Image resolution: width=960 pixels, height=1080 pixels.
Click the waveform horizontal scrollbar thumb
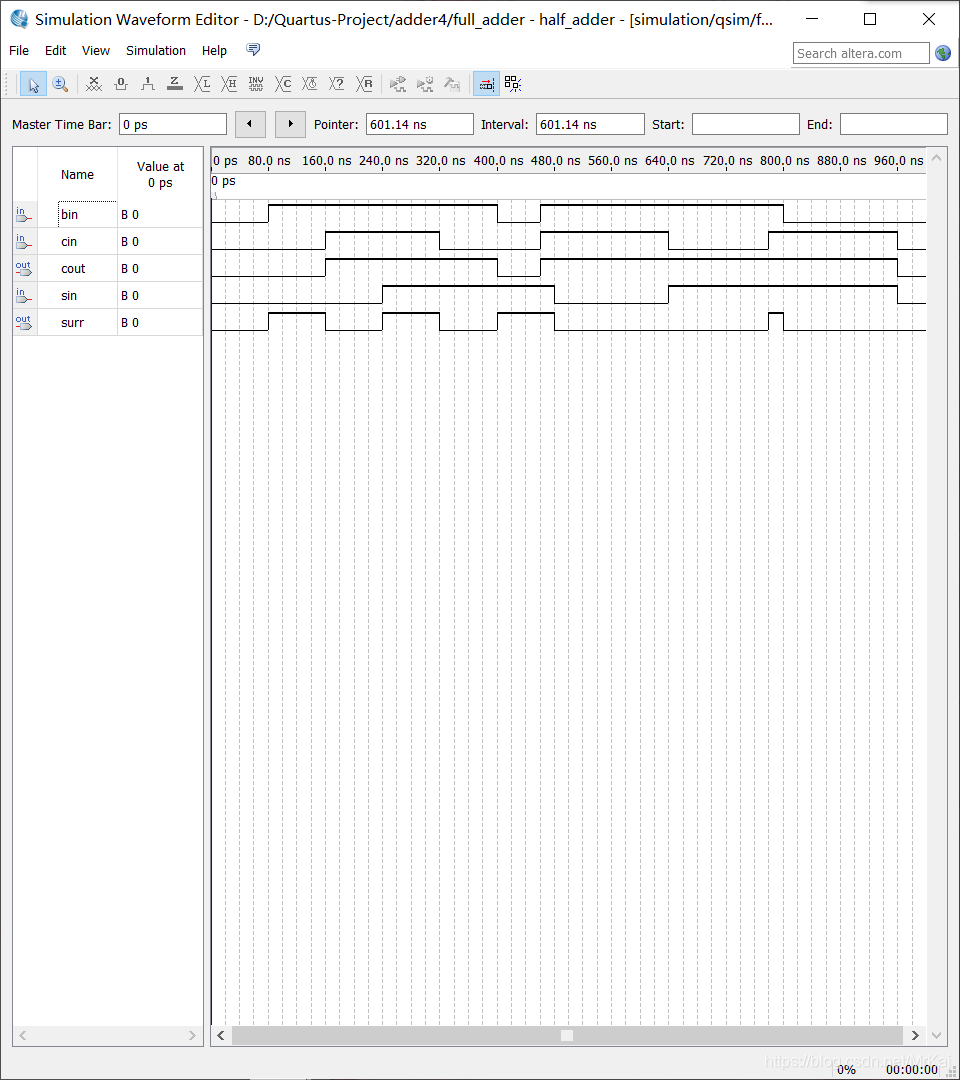click(567, 1035)
